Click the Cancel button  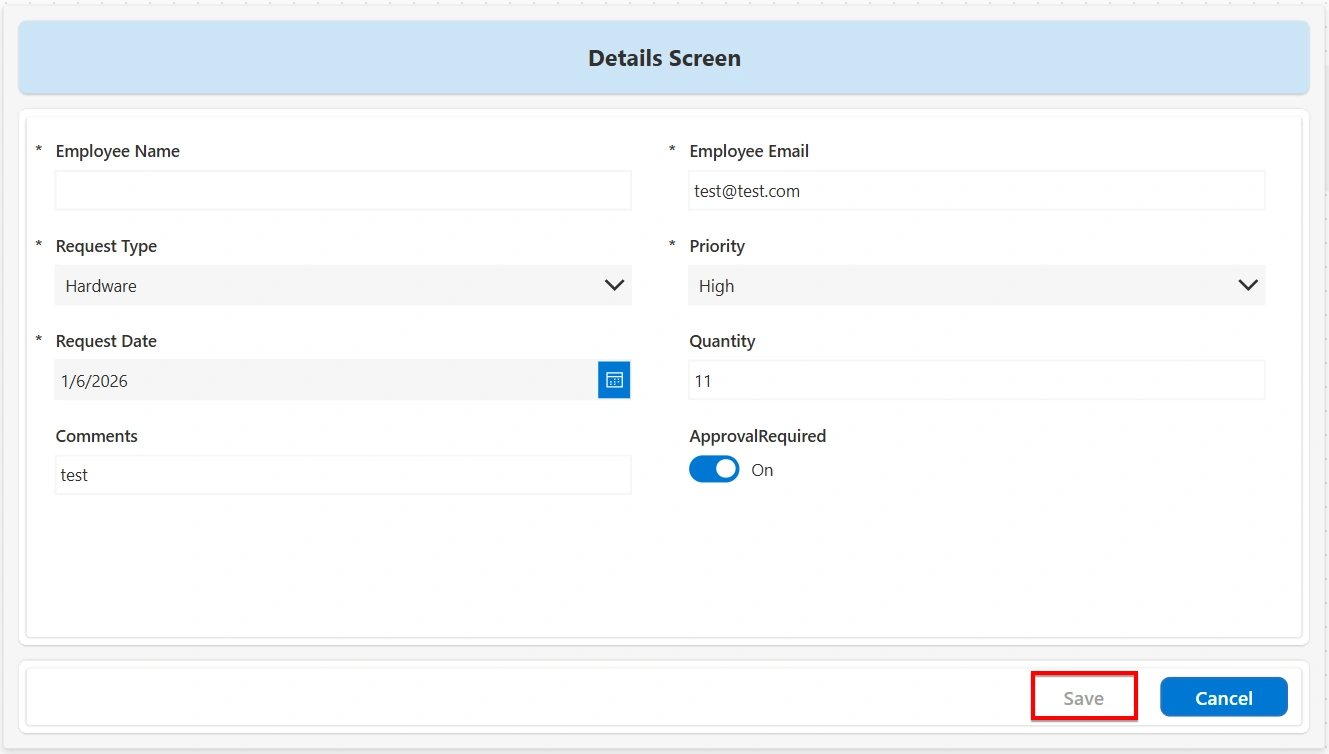(1224, 698)
